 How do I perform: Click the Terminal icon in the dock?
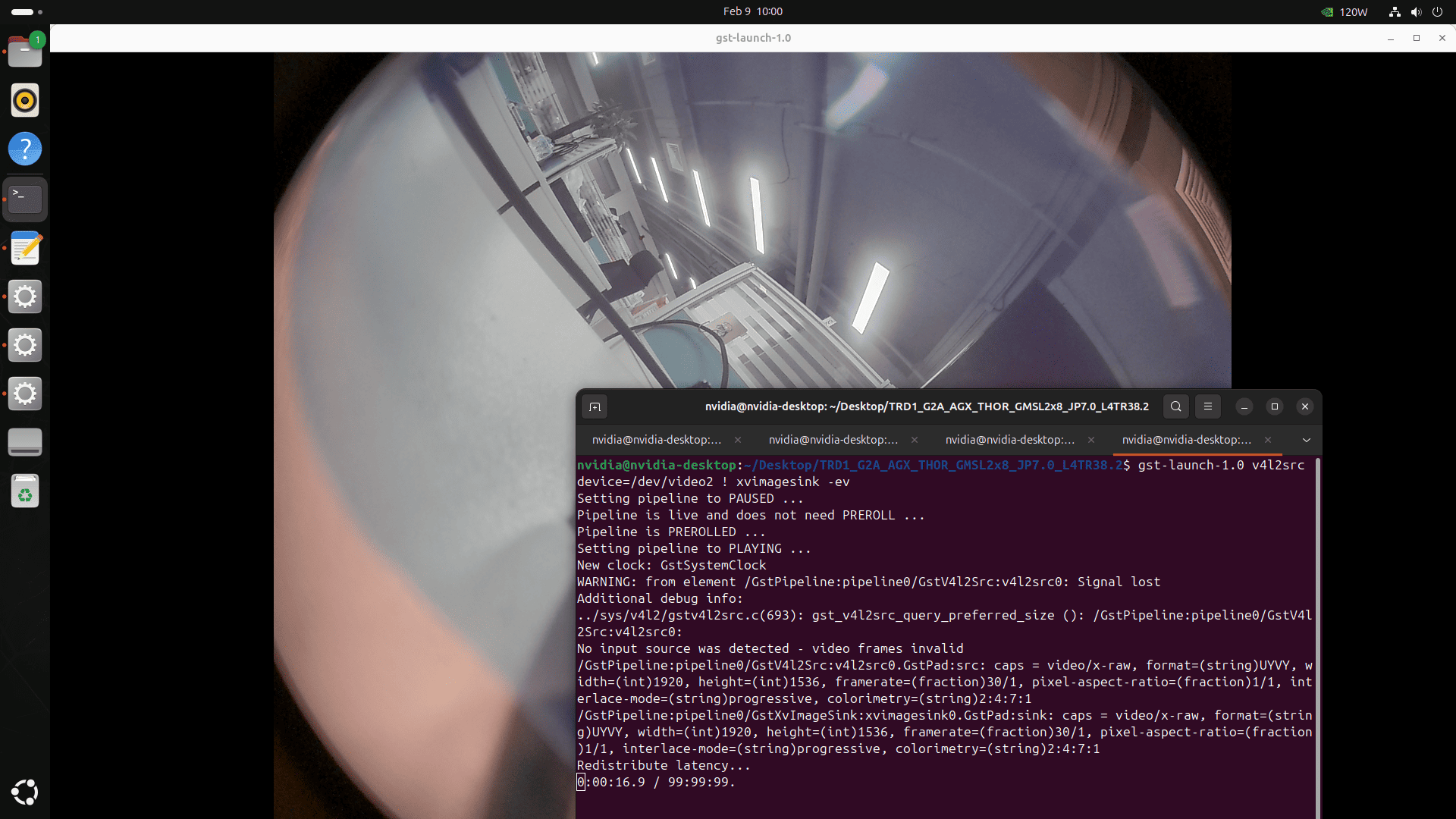[x=25, y=199]
